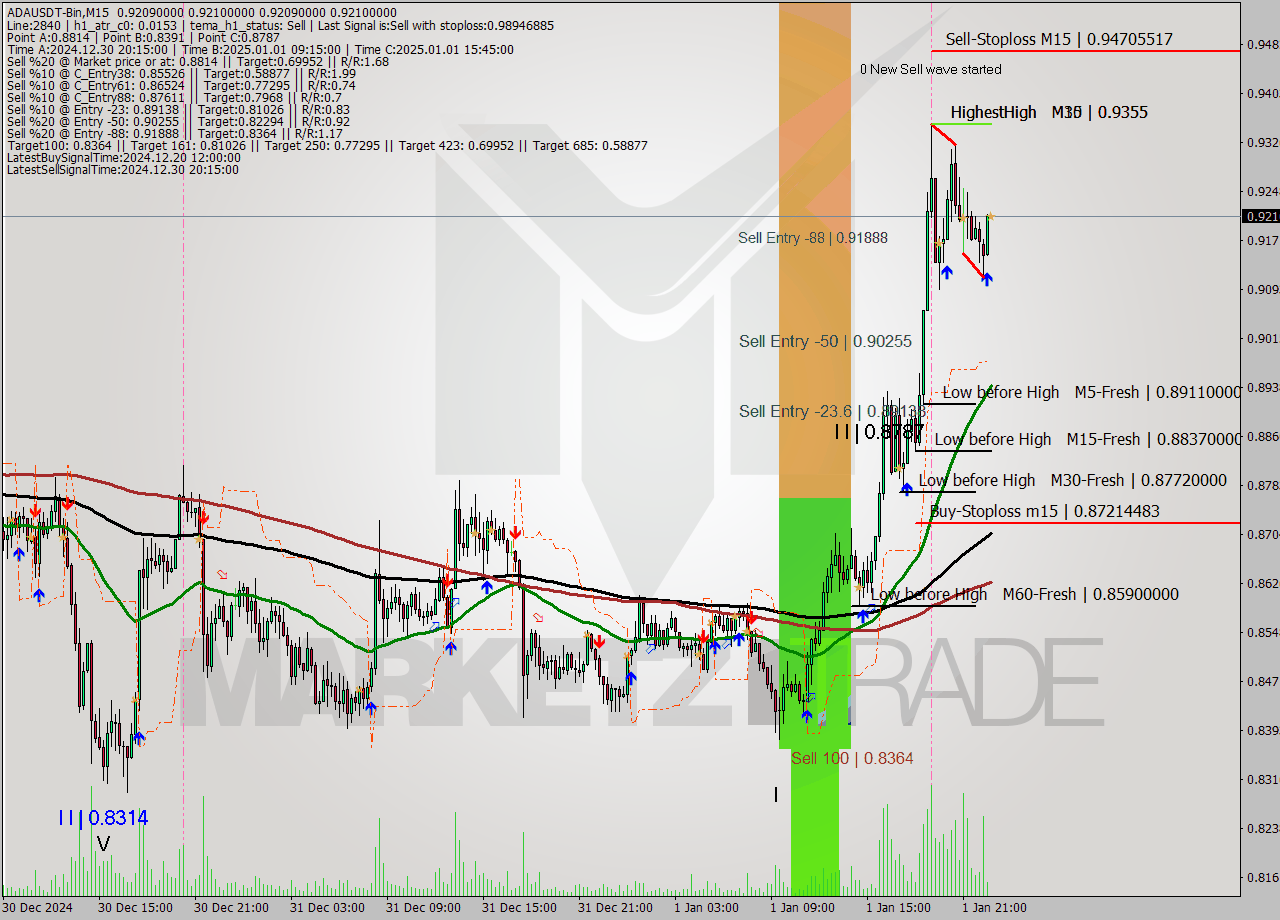Click the 1 Jan 03:00 time label
This screenshot has height=920, width=1280.
click(x=707, y=908)
